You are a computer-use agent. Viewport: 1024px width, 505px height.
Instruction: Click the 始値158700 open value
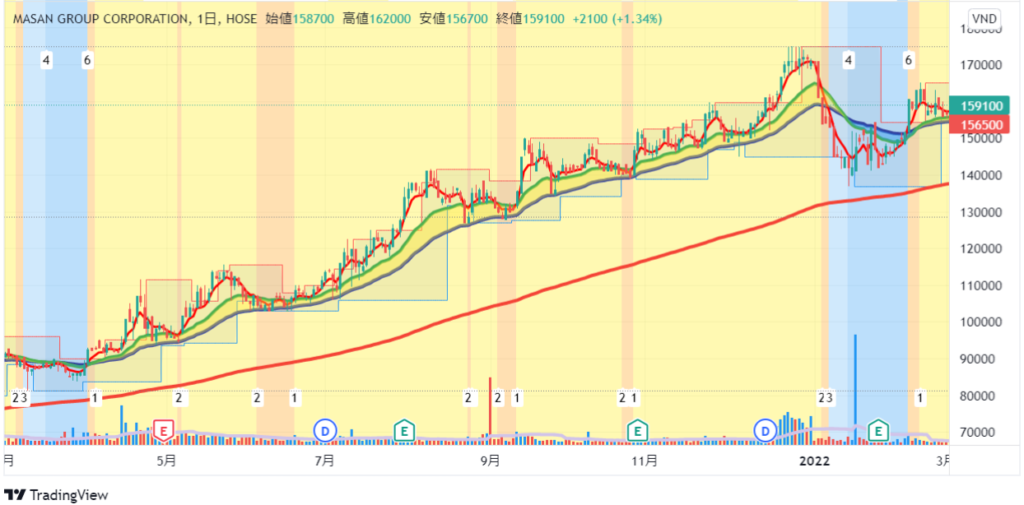click(x=302, y=19)
